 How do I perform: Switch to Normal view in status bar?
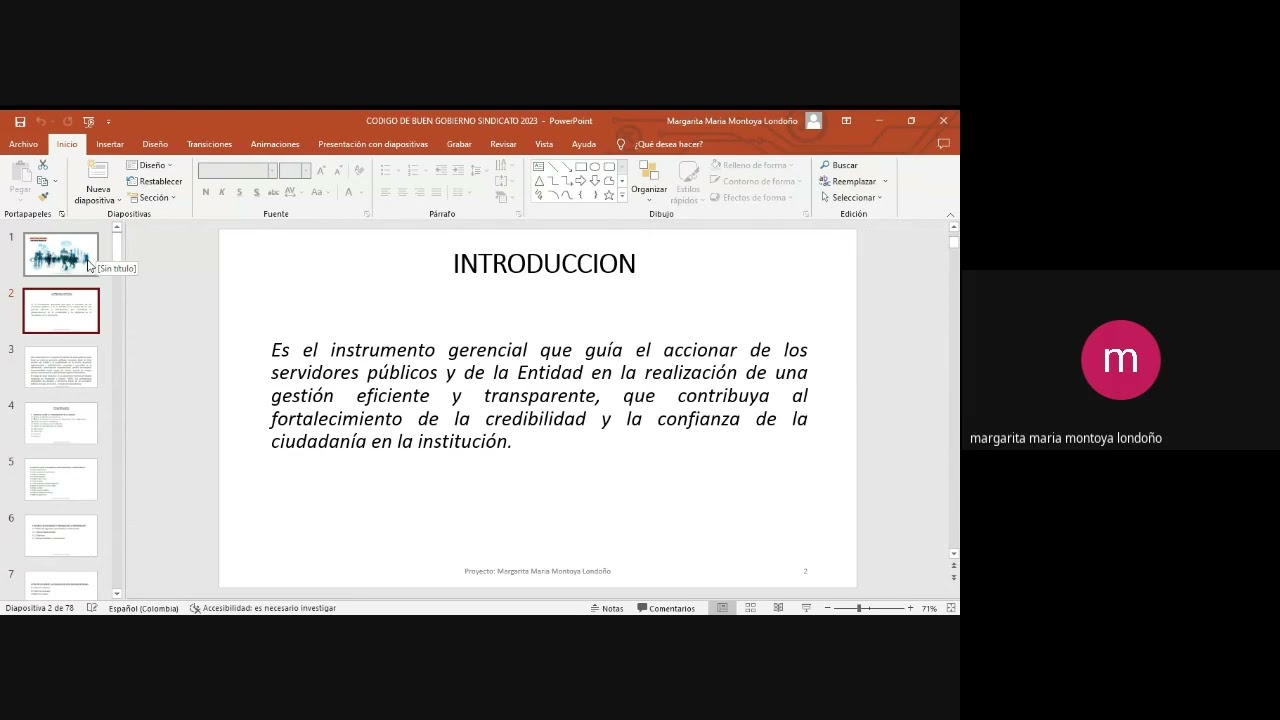(722, 608)
